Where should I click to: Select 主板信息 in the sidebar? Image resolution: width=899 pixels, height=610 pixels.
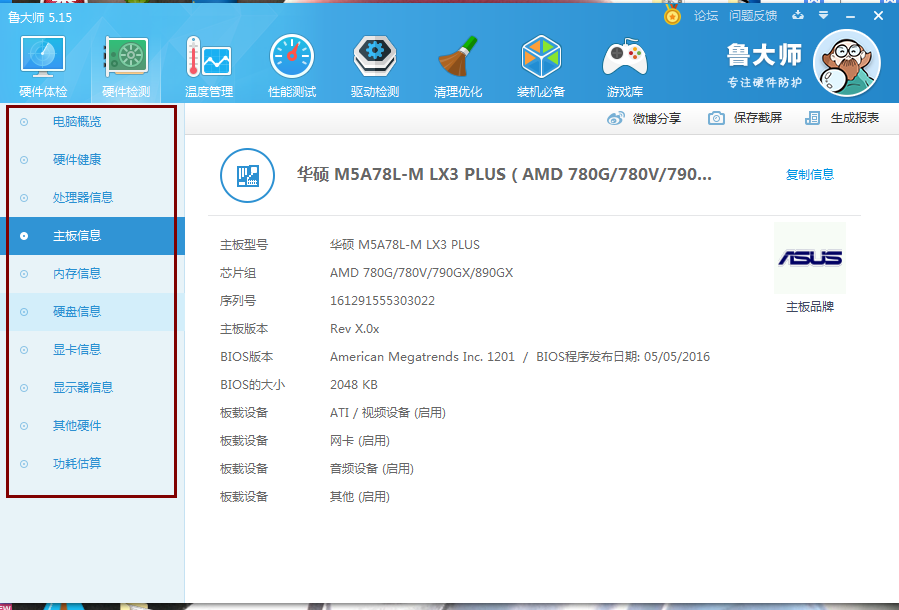pyautogui.click(x=92, y=236)
